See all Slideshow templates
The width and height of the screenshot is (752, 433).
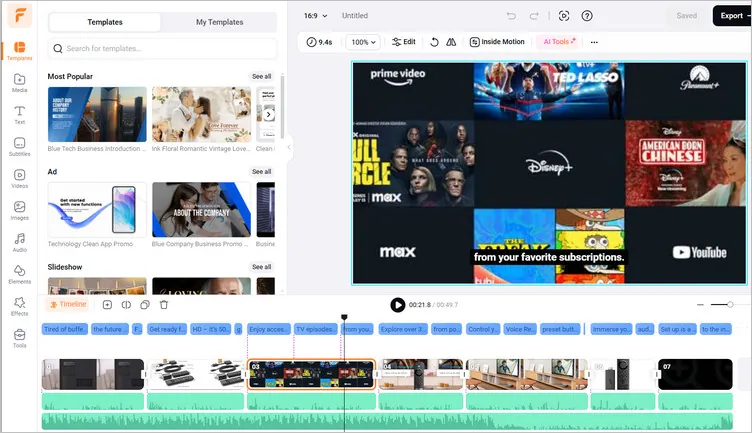[x=261, y=267]
